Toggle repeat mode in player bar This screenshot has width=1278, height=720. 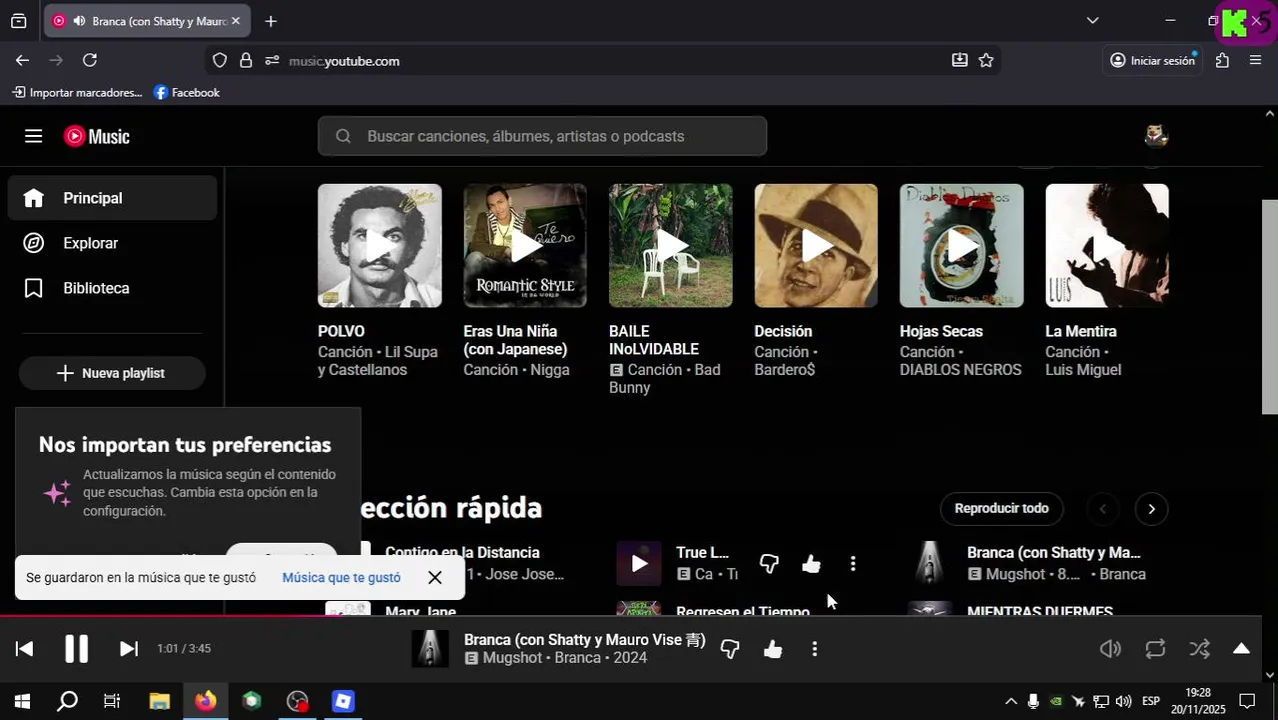(x=1155, y=649)
